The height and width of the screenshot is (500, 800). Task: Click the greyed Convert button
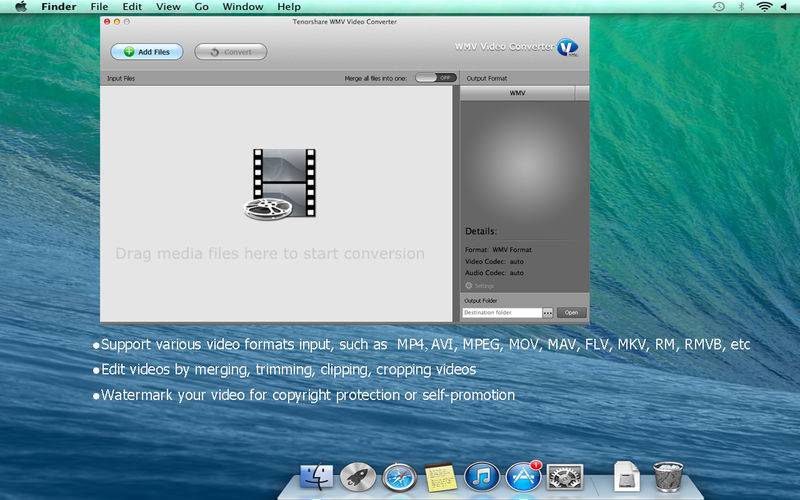pyautogui.click(x=231, y=52)
